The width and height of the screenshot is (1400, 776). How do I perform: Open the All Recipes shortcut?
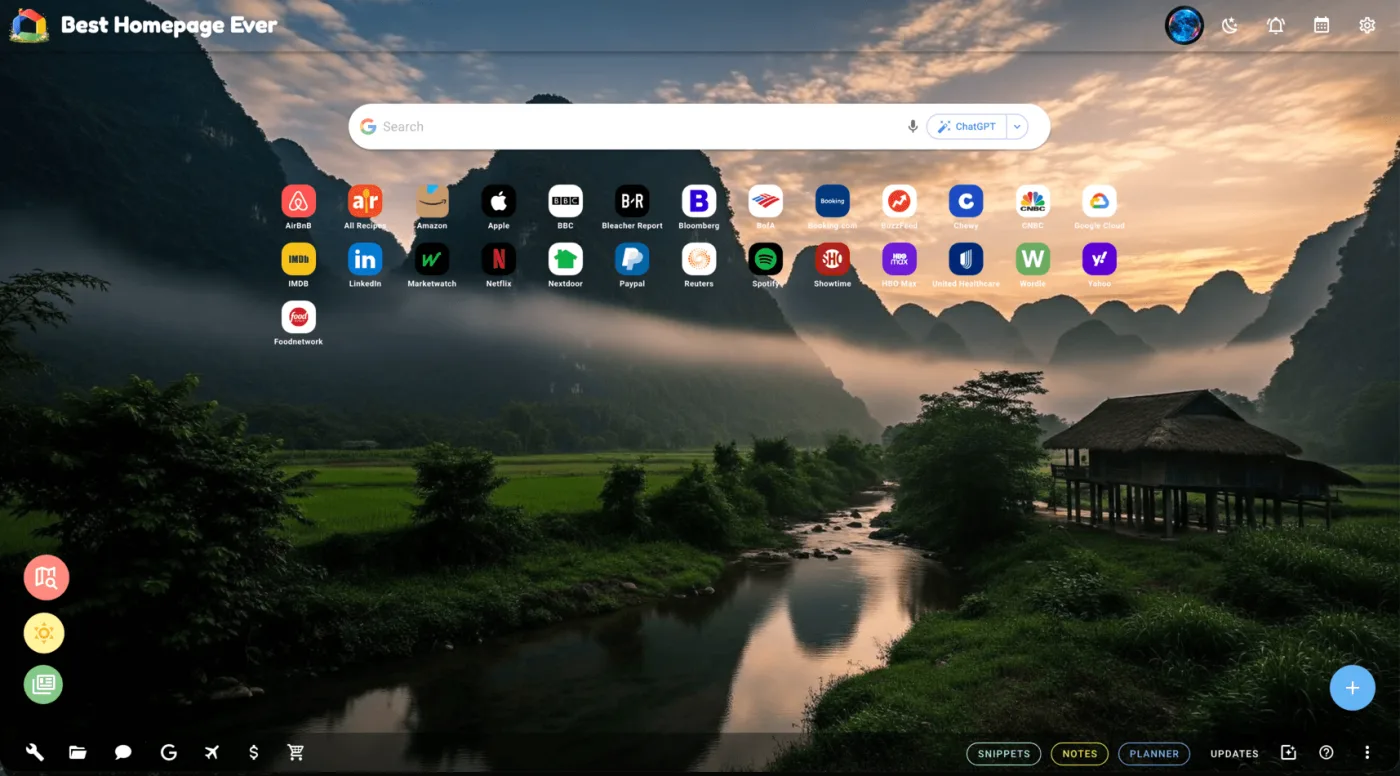click(x=365, y=201)
